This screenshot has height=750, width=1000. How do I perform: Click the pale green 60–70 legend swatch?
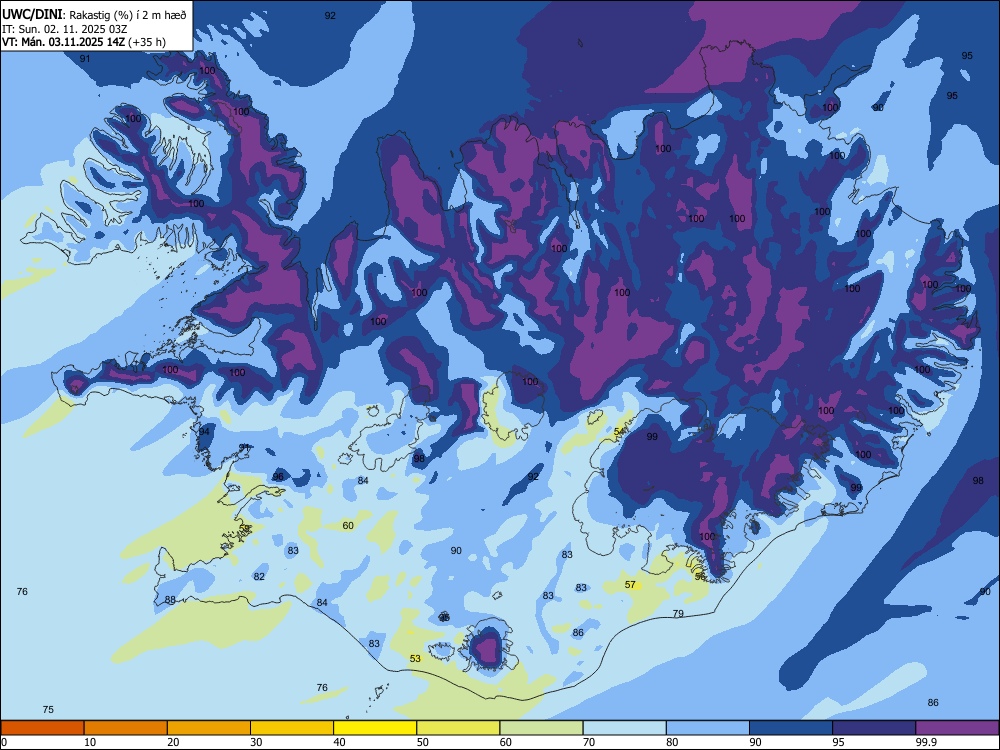pos(541,728)
